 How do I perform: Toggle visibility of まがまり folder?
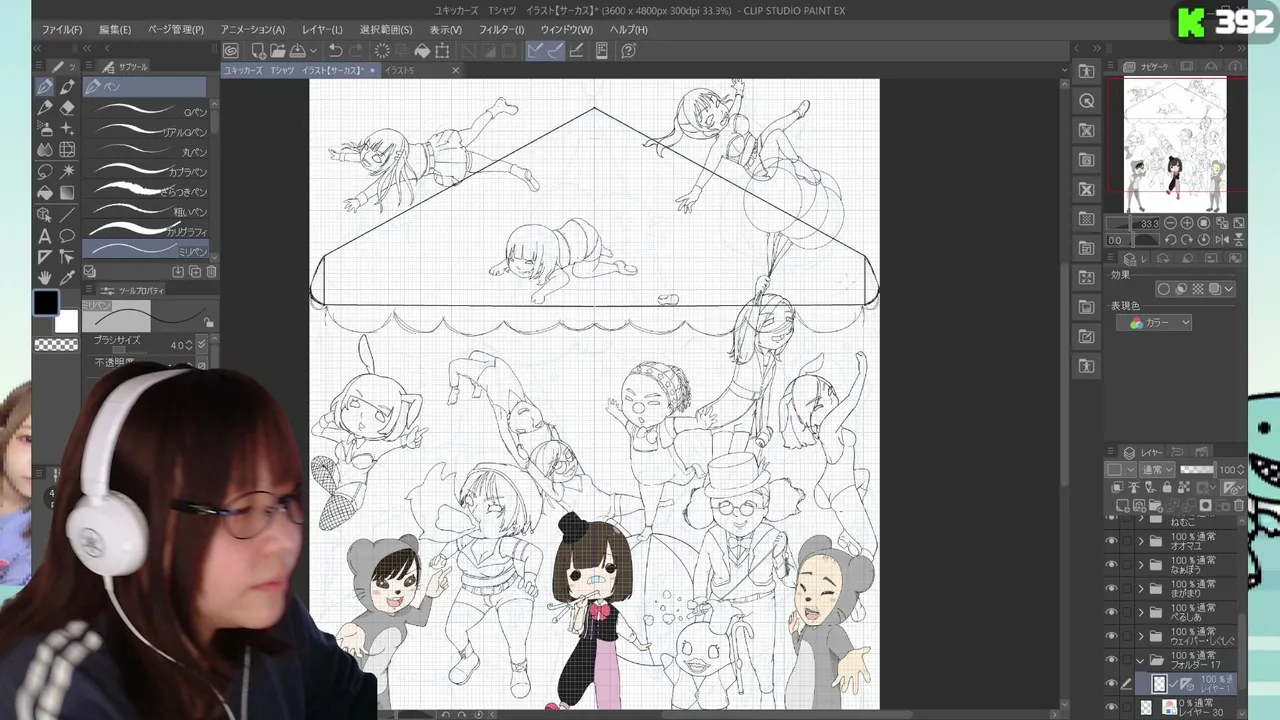[x=1111, y=589]
